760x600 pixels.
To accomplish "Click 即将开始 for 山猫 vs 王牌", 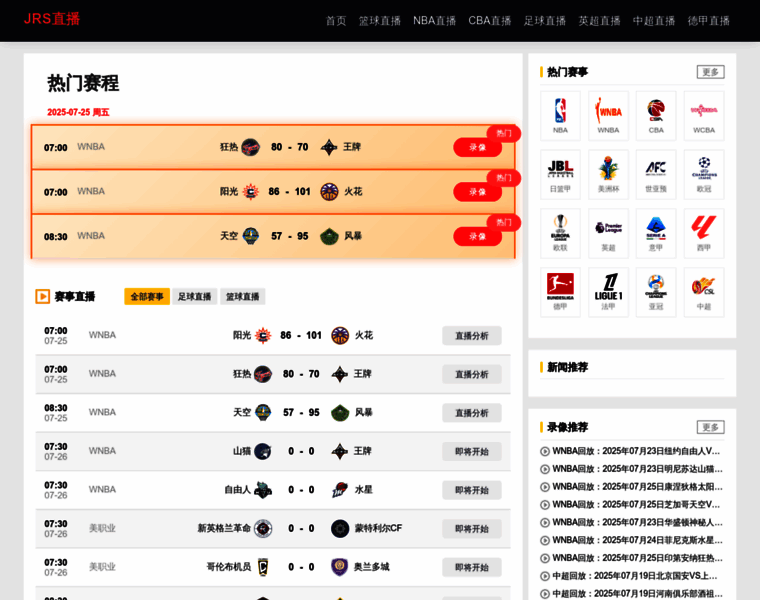I will pyautogui.click(x=472, y=452).
